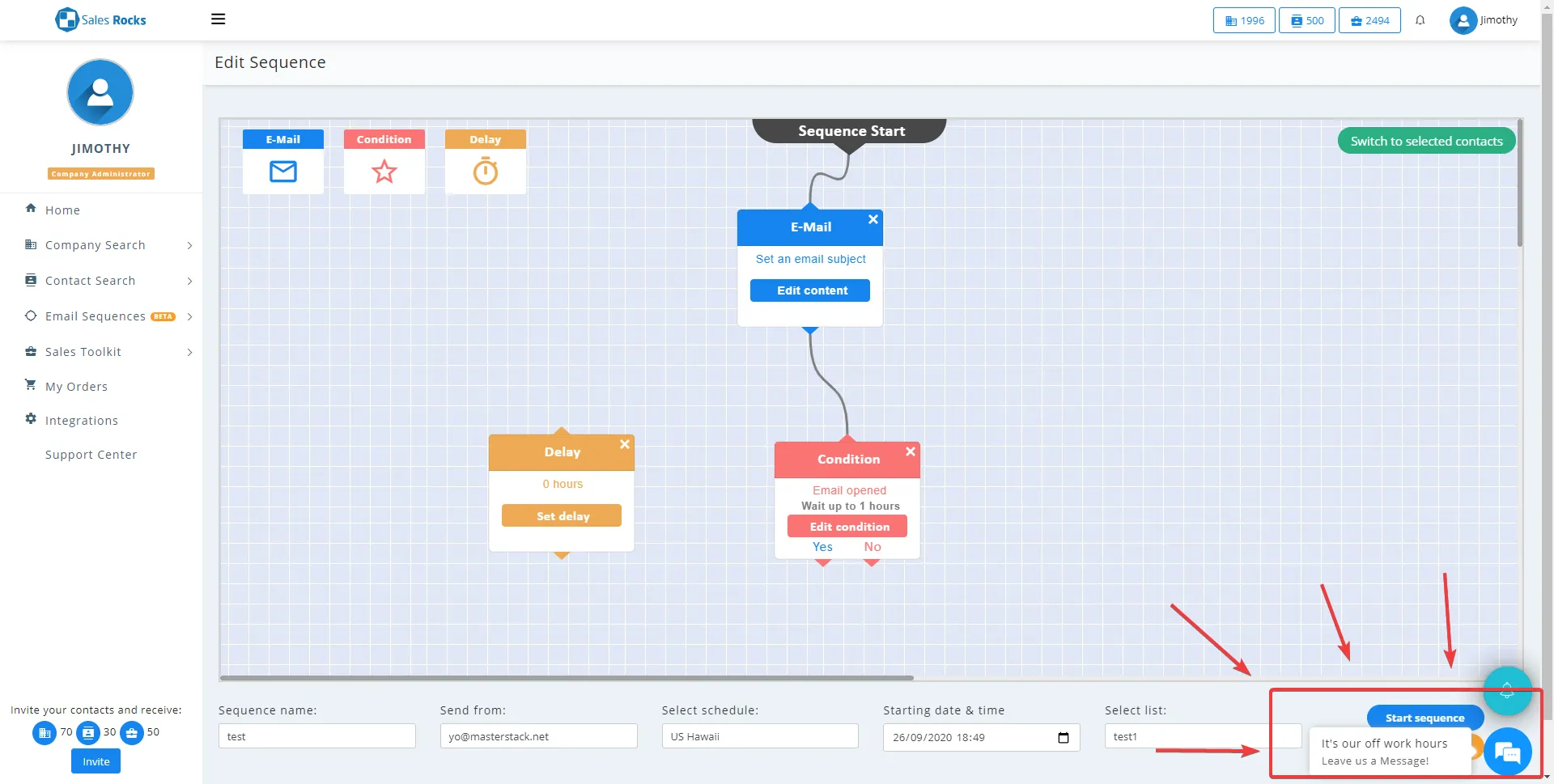The width and height of the screenshot is (1554, 784).
Task: Click the calendar icon in starting date field
Action: coord(1063,737)
